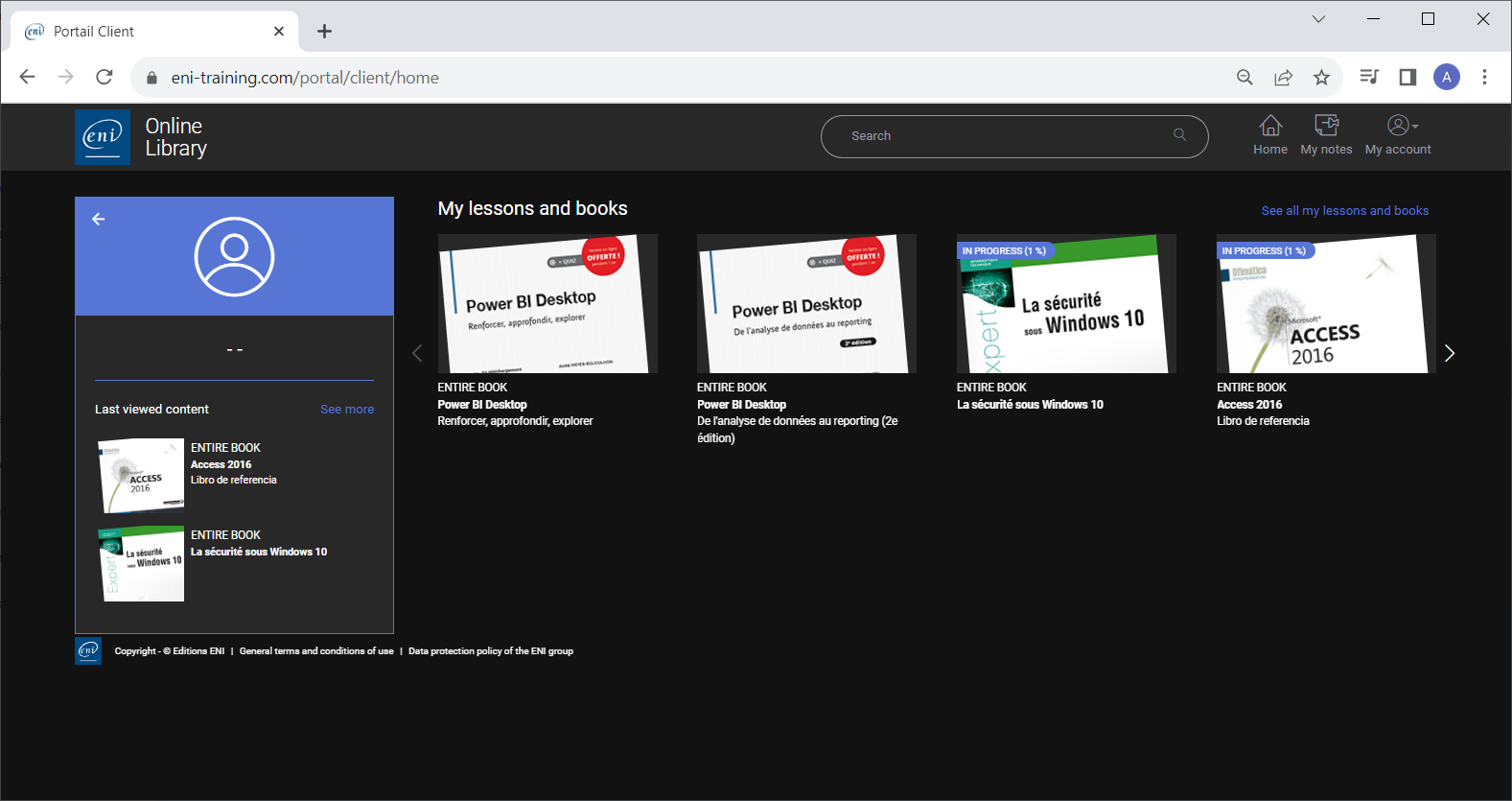
Task: Open Access 2016 last viewed thumbnail
Action: 142,476
